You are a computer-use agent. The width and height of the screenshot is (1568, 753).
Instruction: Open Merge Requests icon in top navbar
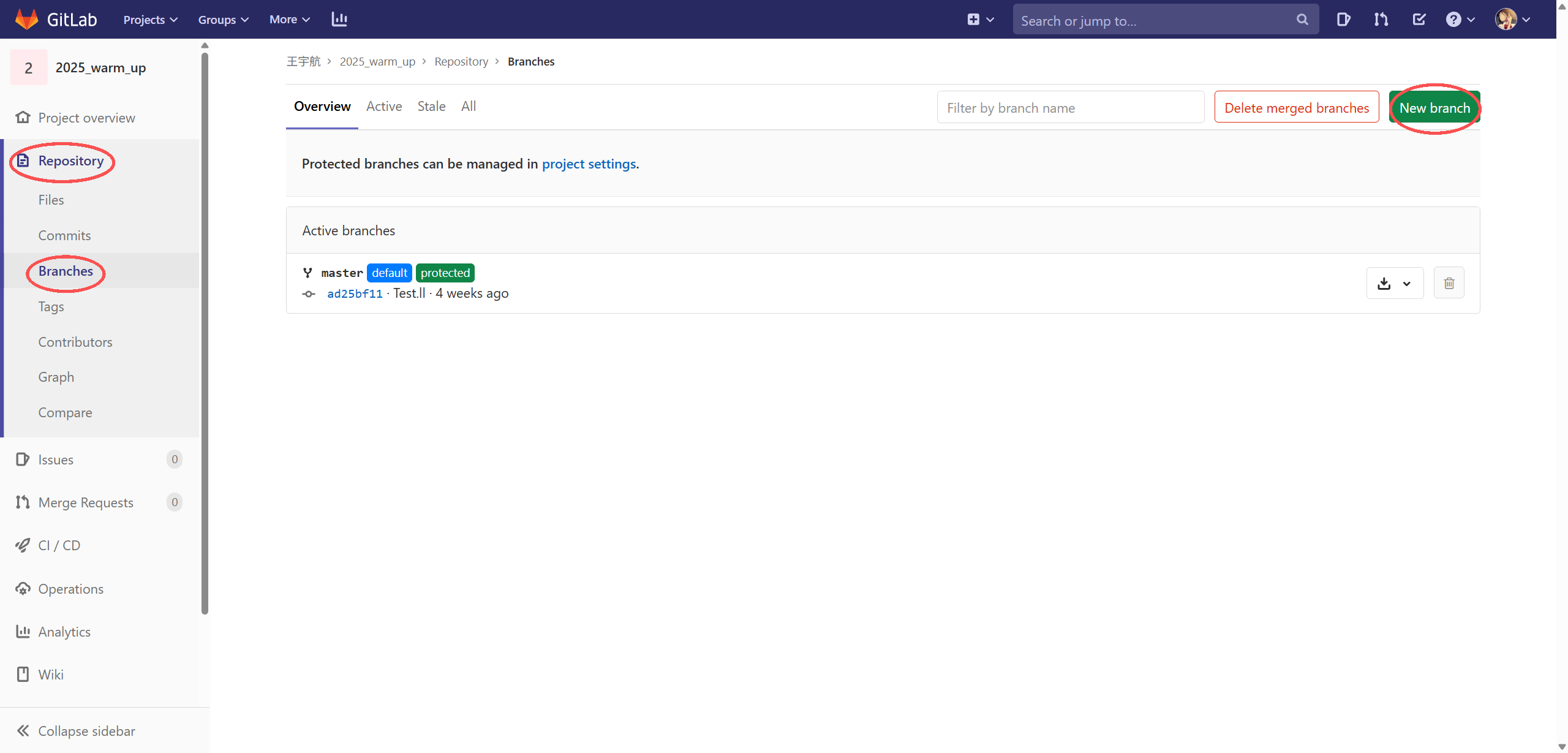point(1381,20)
